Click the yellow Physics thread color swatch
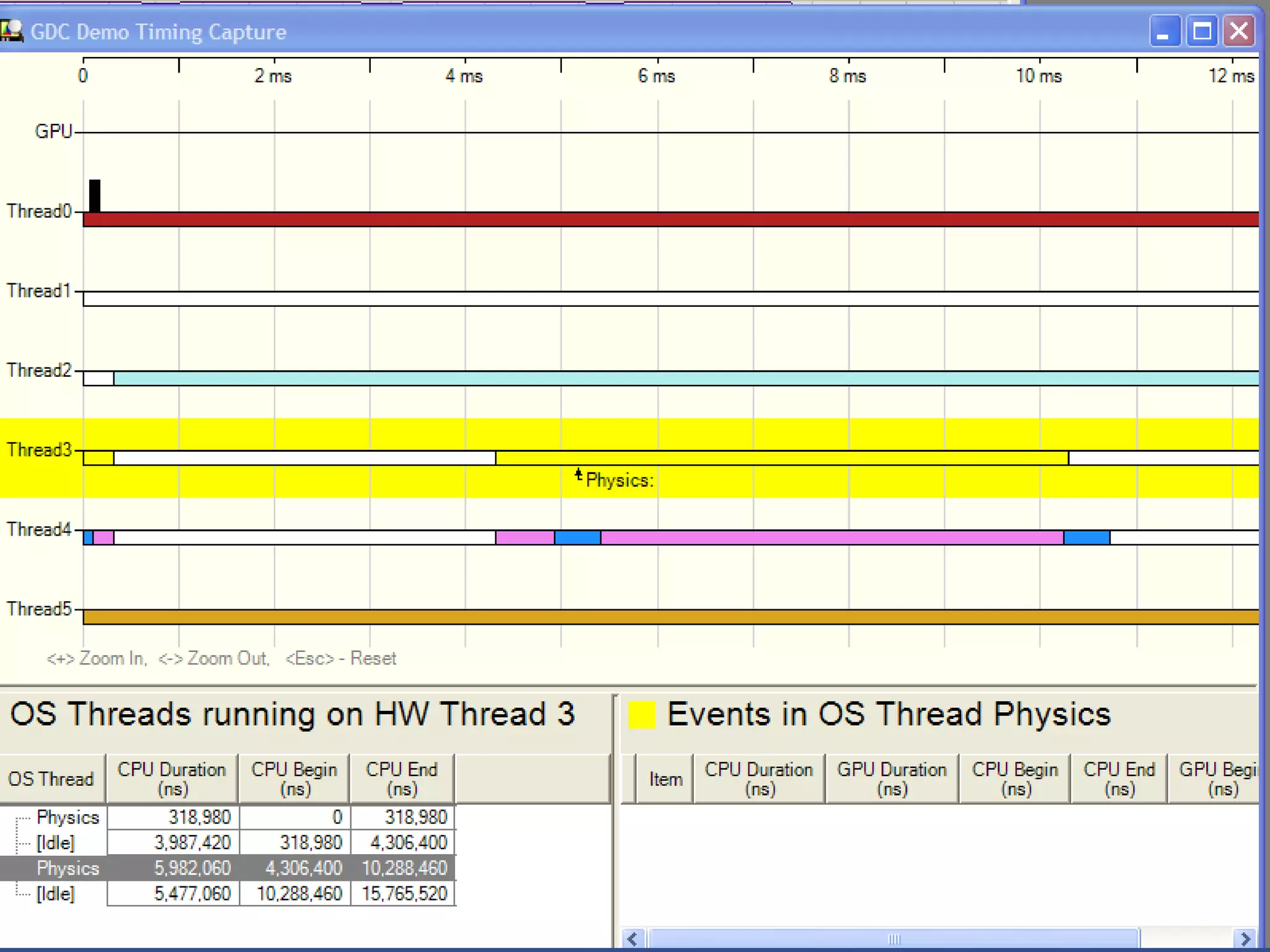The width and height of the screenshot is (1270, 952). point(642,715)
